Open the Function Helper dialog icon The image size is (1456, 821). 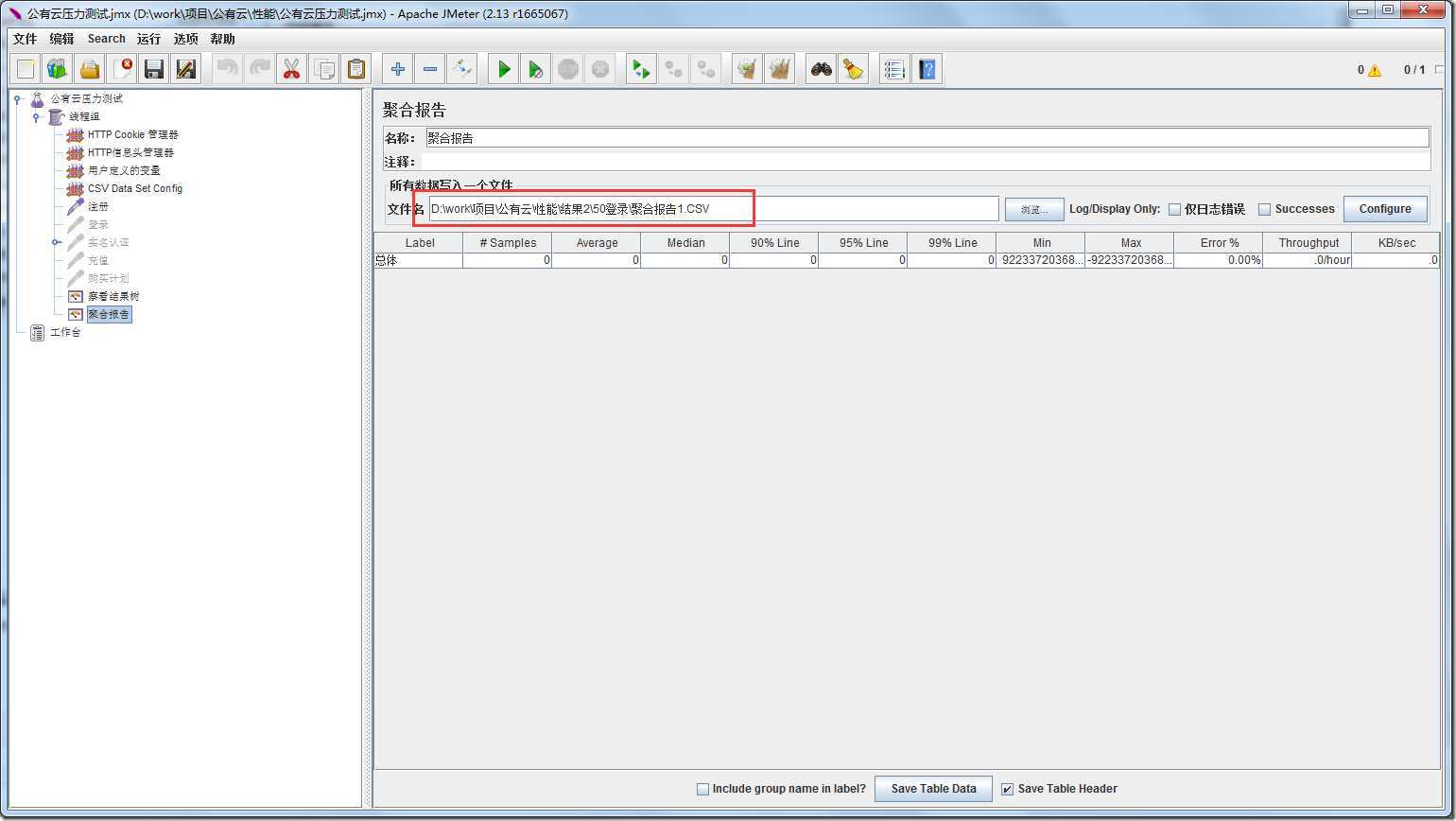[895, 69]
